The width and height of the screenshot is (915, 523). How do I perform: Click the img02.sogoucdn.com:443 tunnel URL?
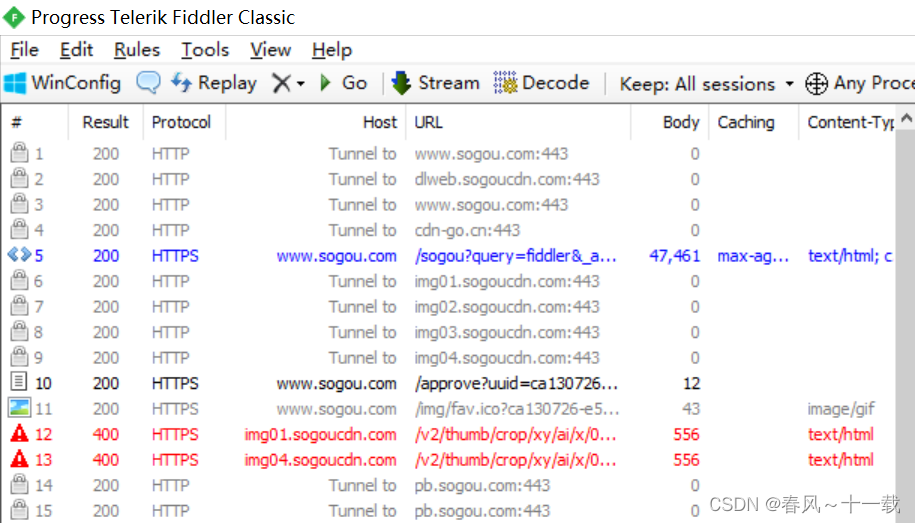click(507, 307)
